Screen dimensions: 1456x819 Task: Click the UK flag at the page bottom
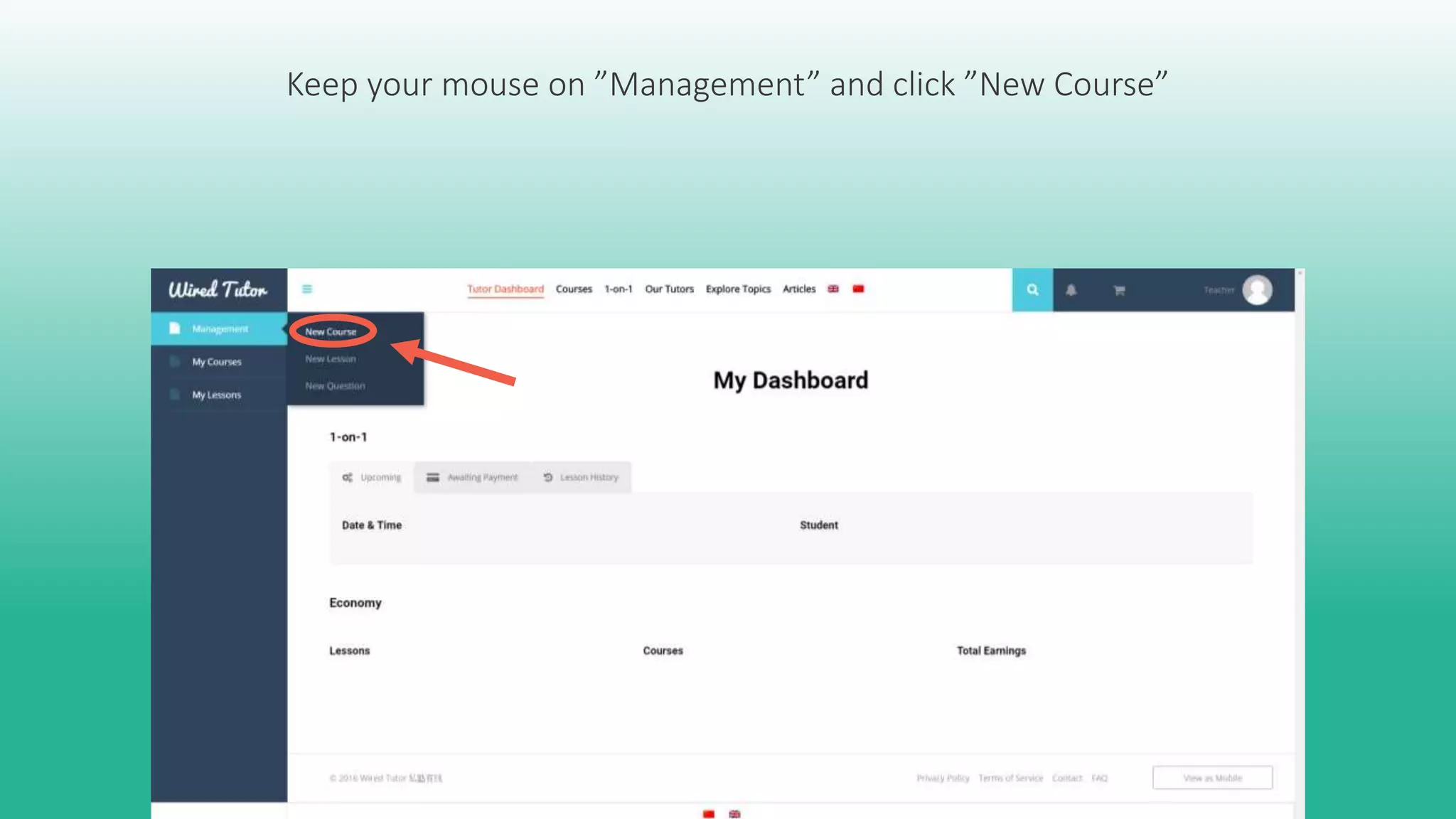(x=734, y=814)
